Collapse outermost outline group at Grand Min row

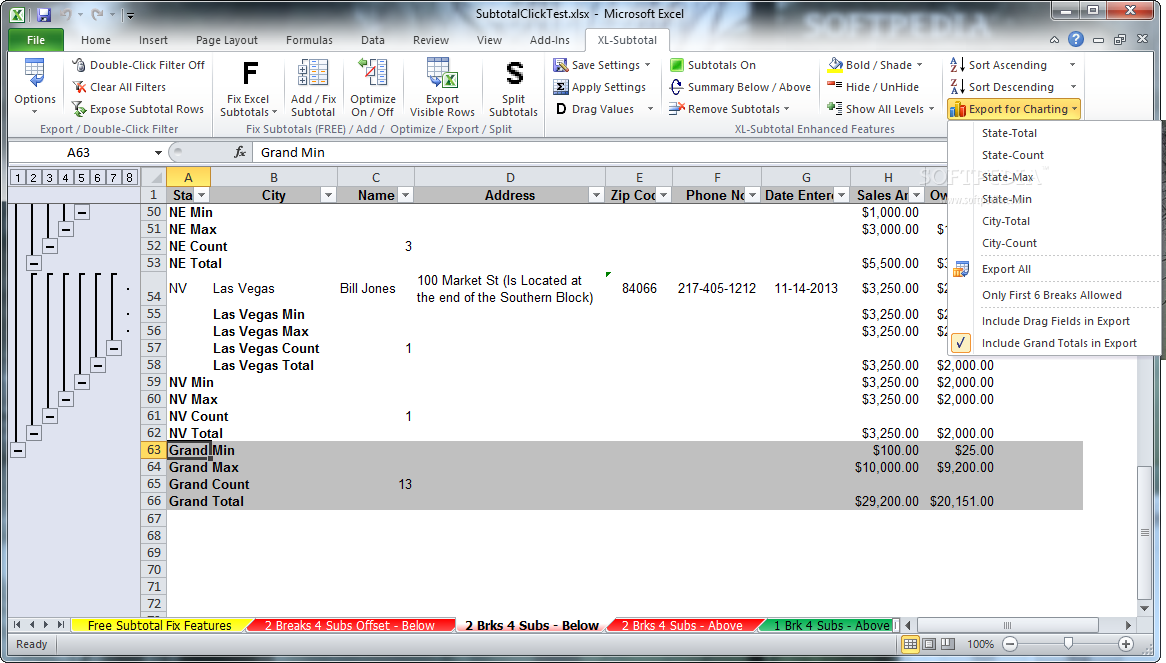(x=18, y=450)
